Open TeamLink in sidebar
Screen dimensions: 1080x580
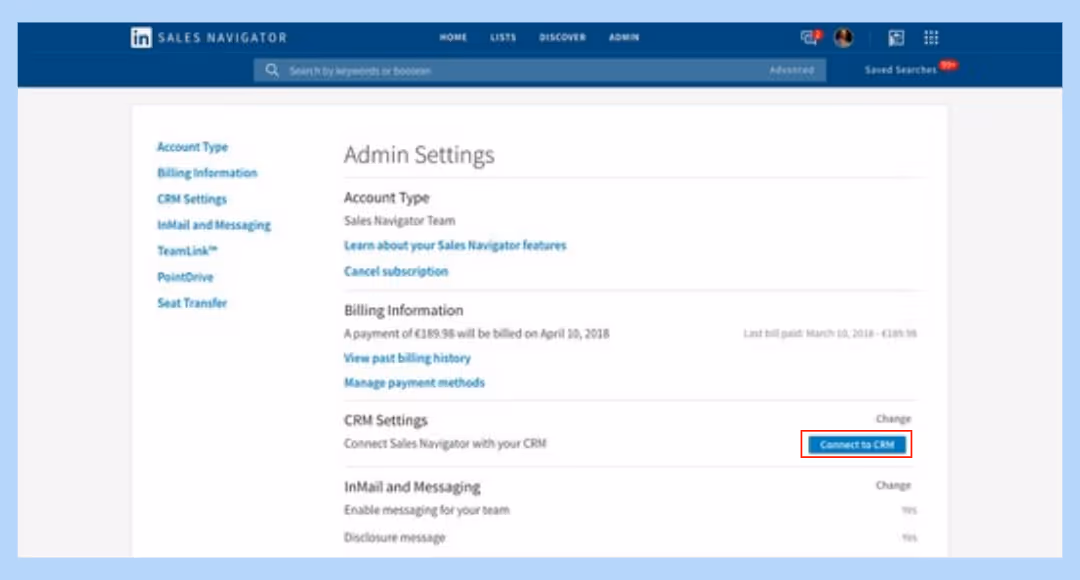[x=187, y=251]
